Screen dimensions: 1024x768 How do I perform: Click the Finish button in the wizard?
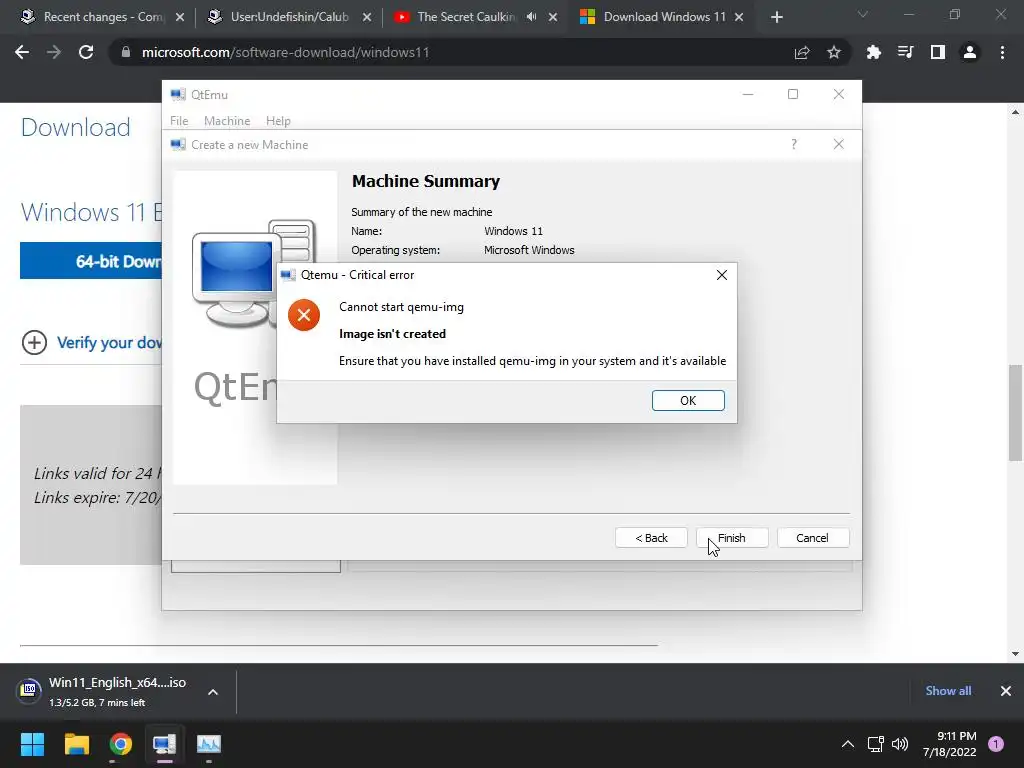pyautogui.click(x=732, y=537)
